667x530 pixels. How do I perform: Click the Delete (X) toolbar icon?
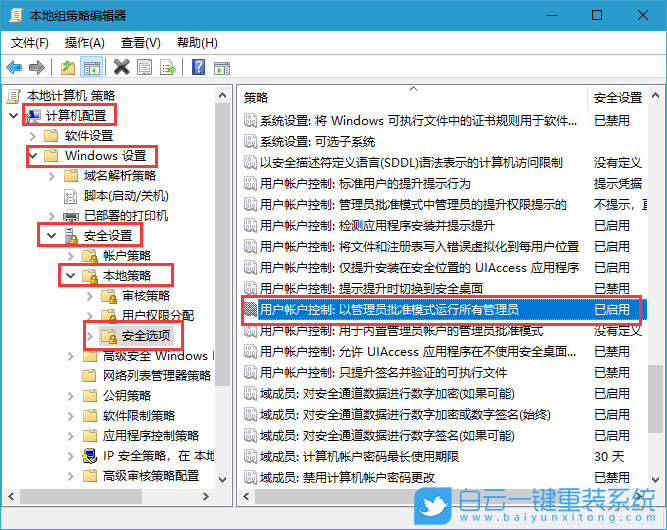(x=121, y=67)
